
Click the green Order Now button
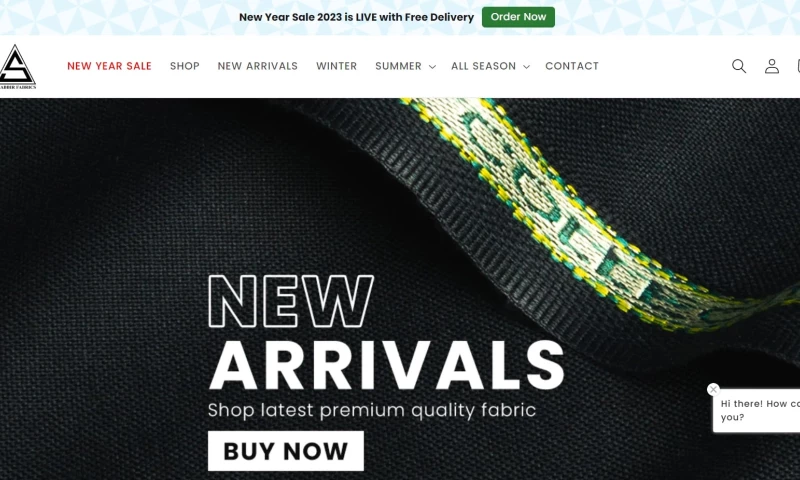pyautogui.click(x=518, y=17)
